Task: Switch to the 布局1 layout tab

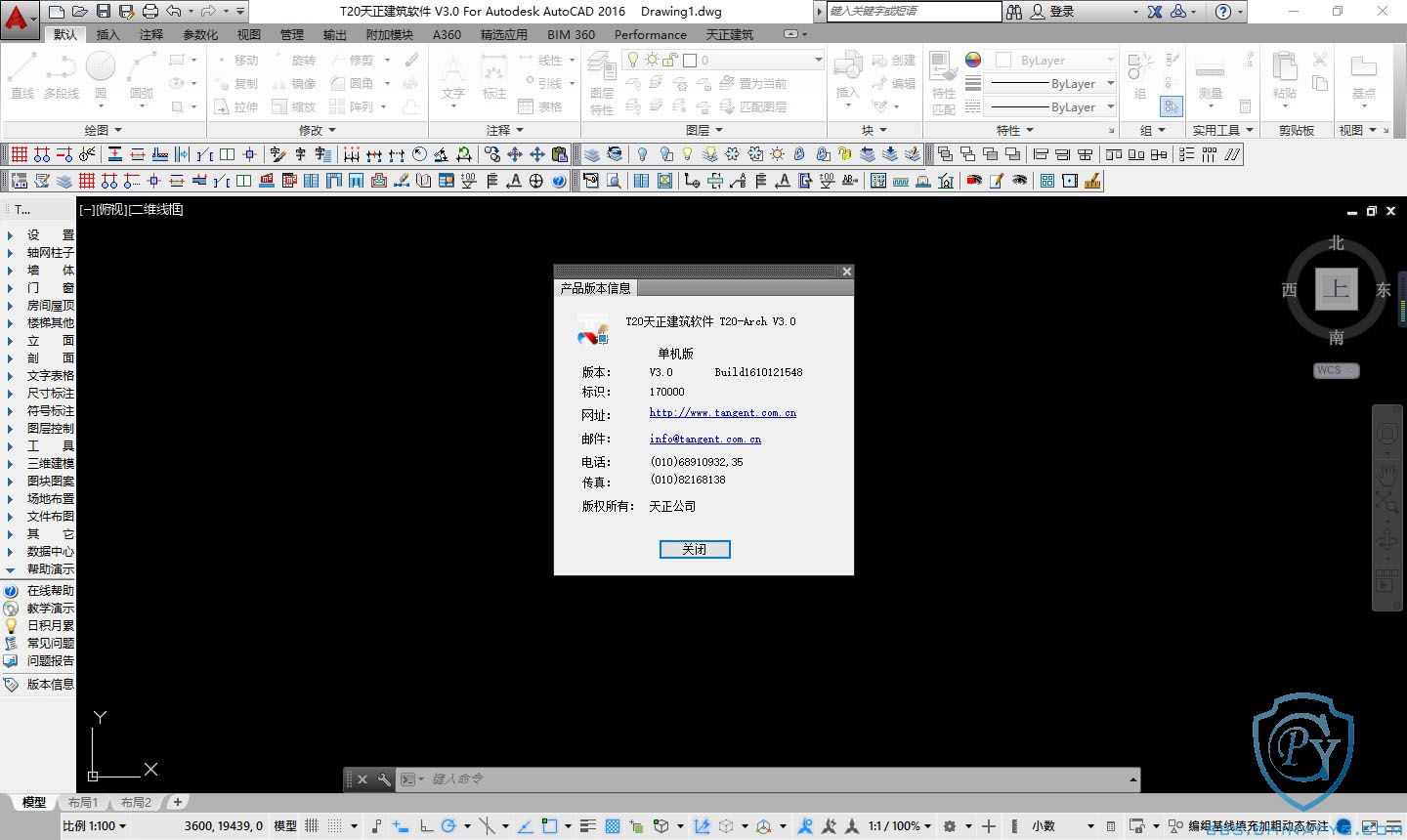Action: coord(83,802)
